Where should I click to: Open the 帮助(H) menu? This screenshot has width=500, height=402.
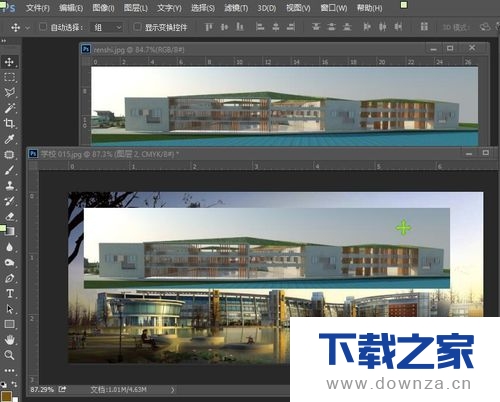369,8
